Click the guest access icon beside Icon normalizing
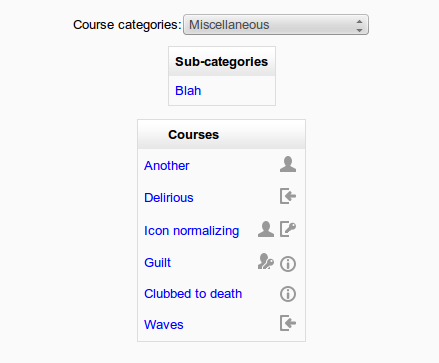 point(266,229)
